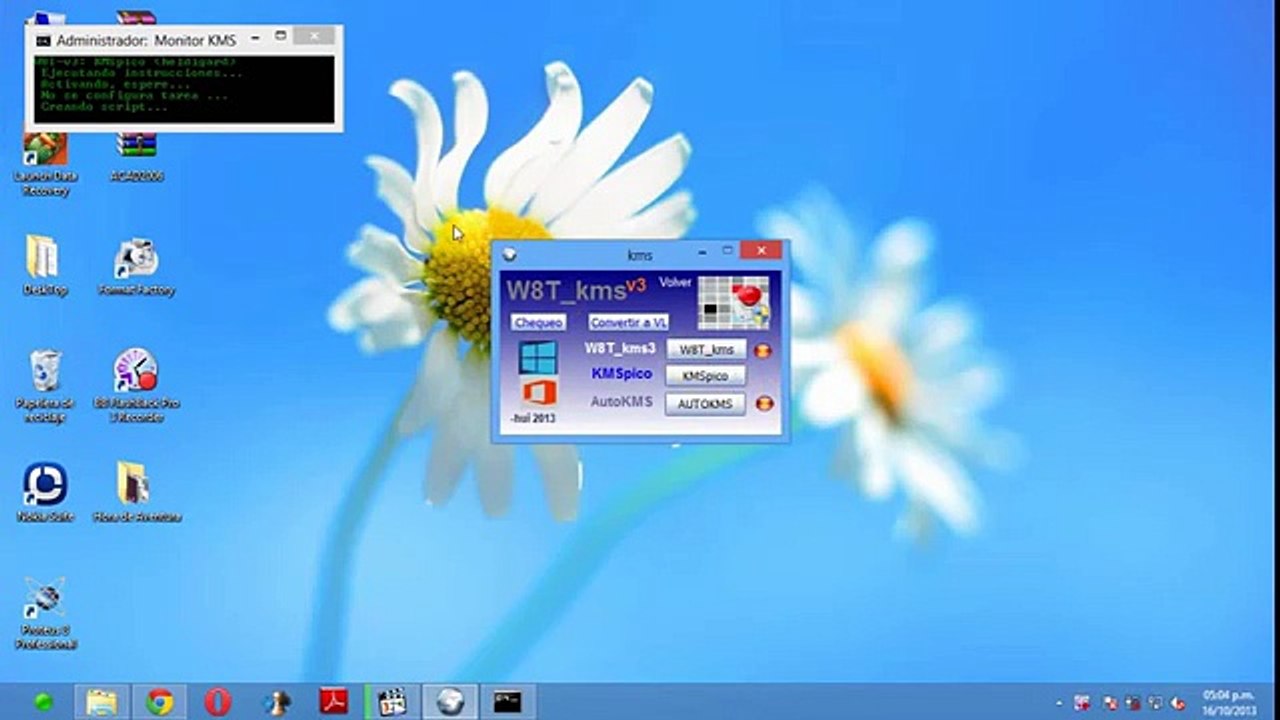This screenshot has width=1280, height=720.
Task: Click the Monitor KMS console system icon
Action: (43, 41)
